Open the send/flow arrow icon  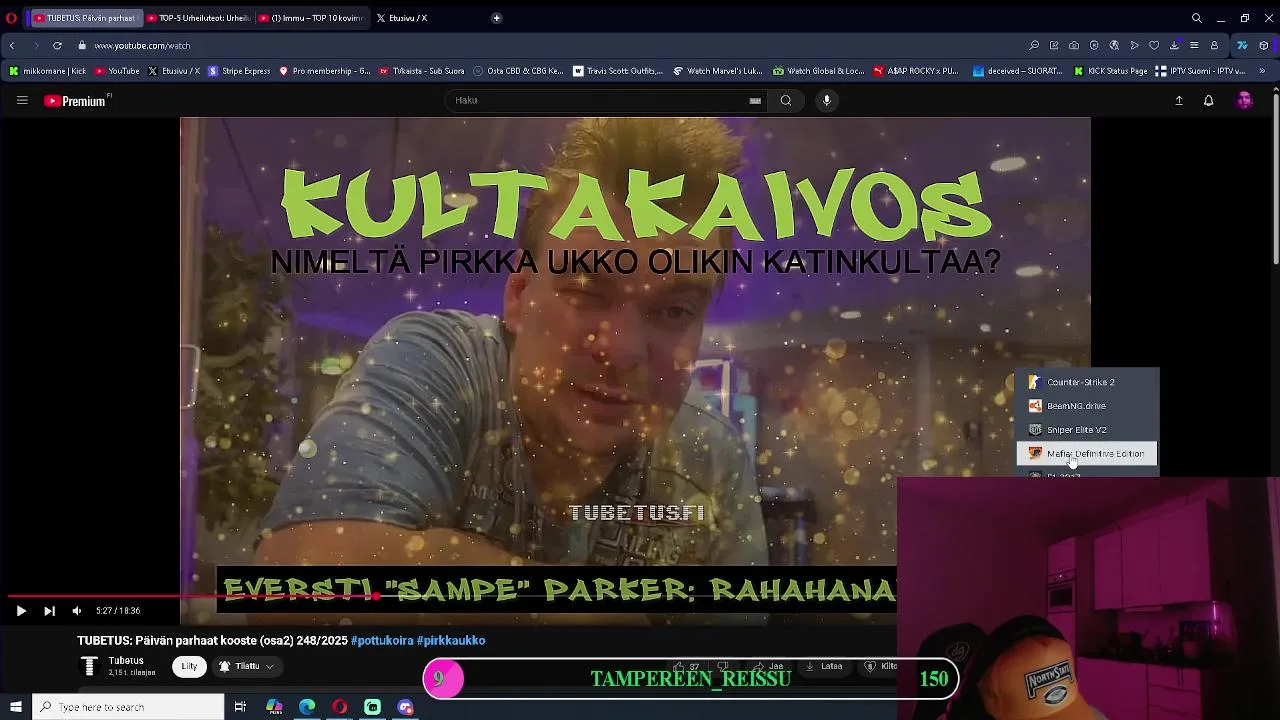pos(1134,46)
